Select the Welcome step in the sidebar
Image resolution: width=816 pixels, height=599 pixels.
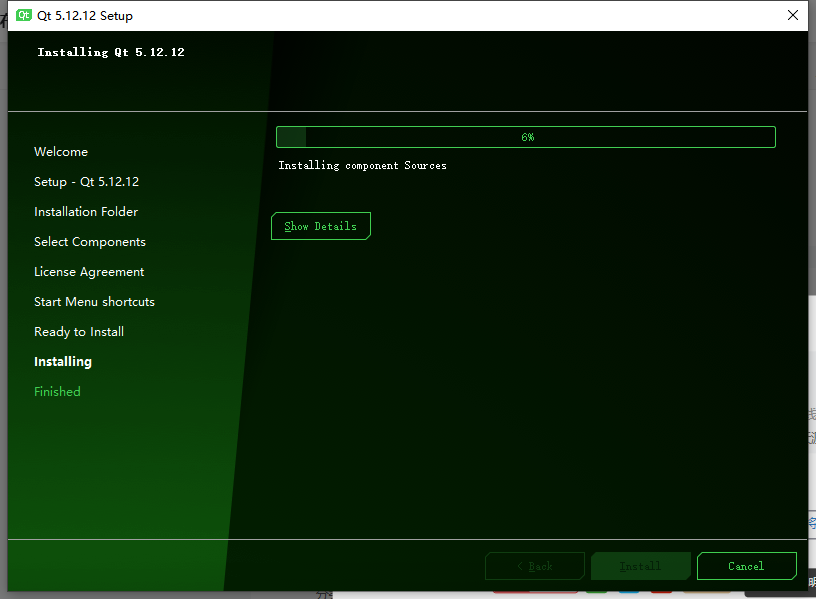click(x=61, y=151)
